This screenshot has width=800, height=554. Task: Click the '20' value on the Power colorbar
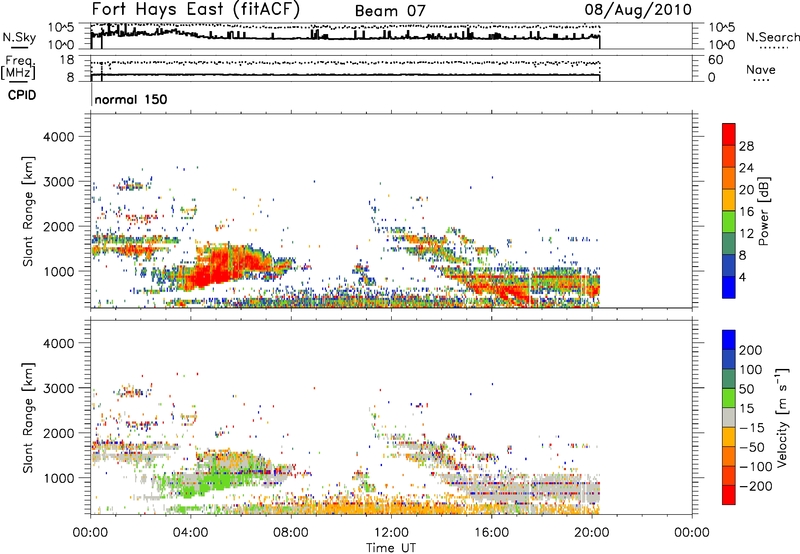746,190
